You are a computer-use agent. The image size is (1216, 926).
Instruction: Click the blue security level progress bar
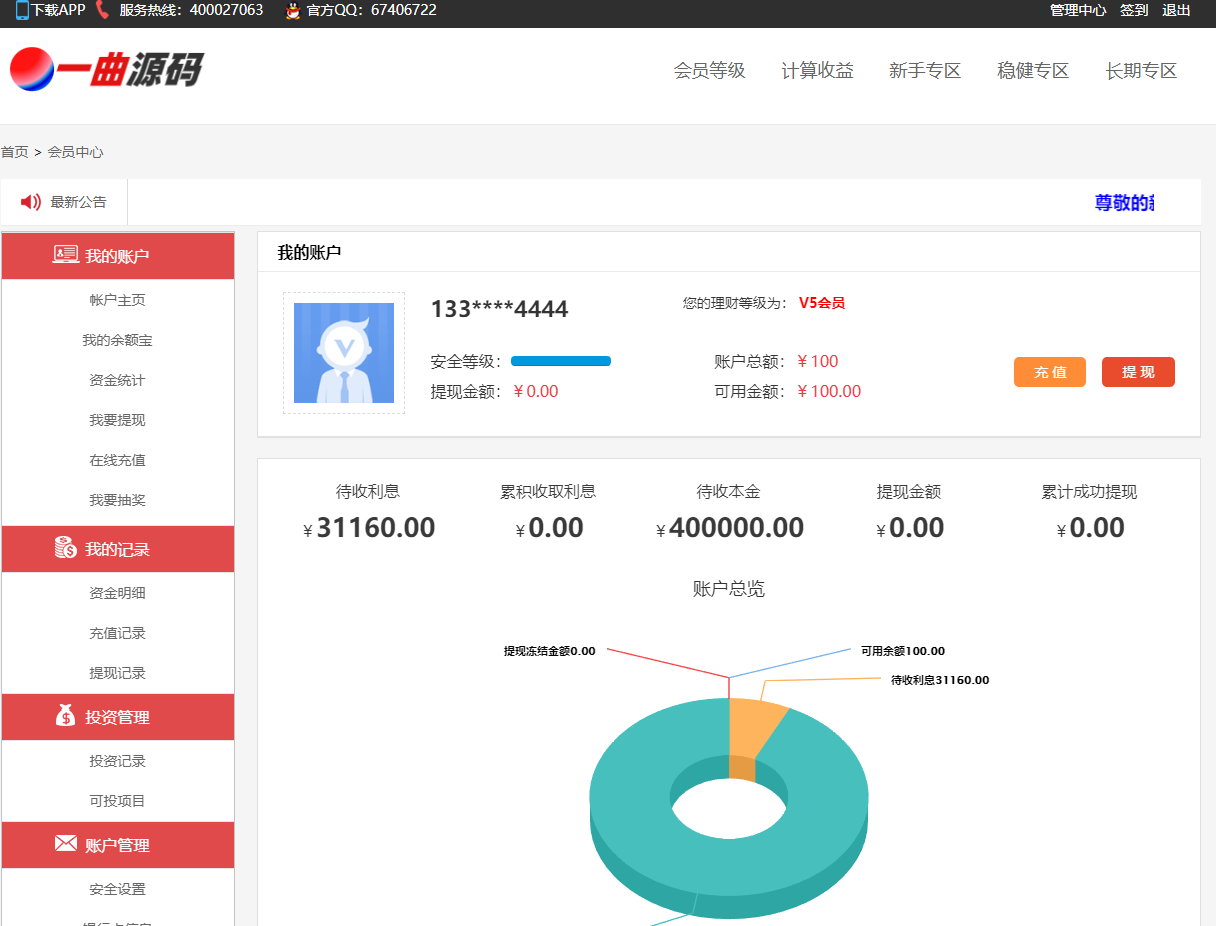tap(561, 361)
